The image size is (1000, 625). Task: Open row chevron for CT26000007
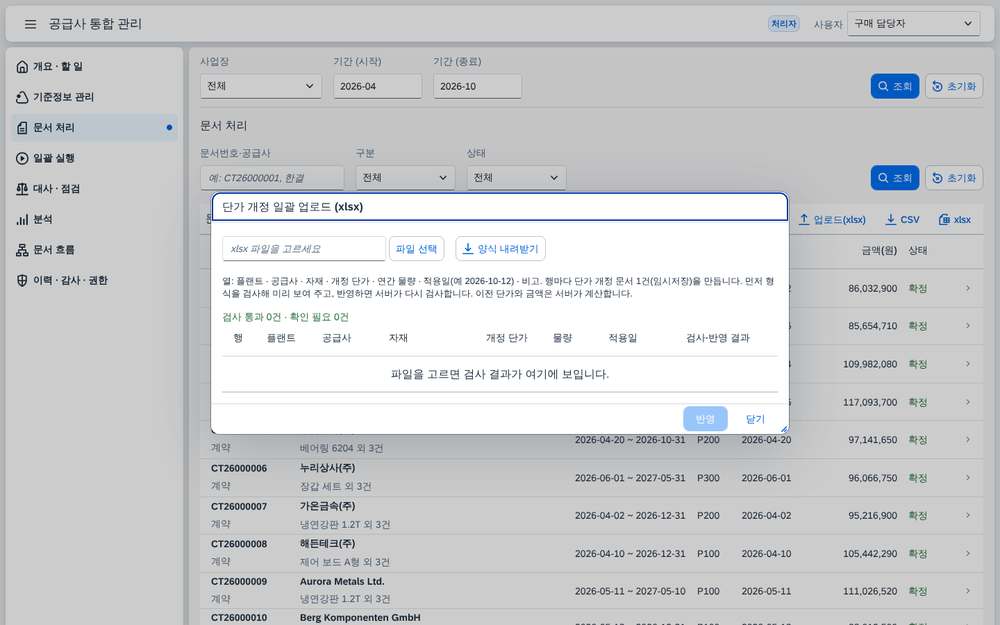tap(967, 515)
